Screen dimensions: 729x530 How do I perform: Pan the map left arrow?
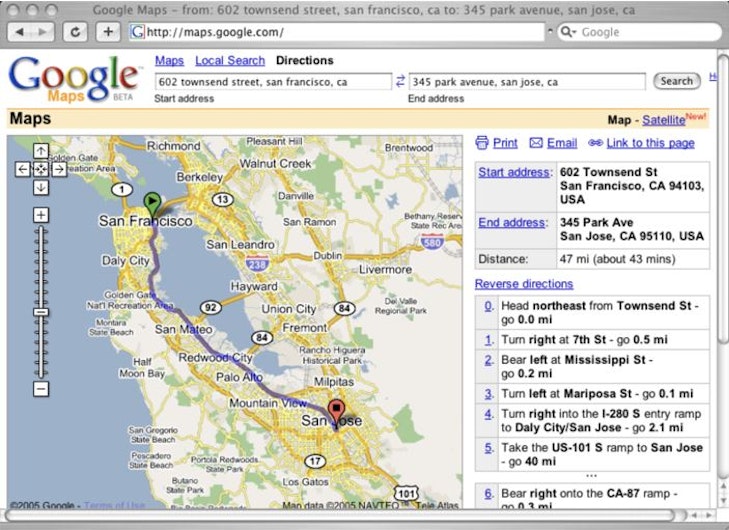[x=22, y=169]
